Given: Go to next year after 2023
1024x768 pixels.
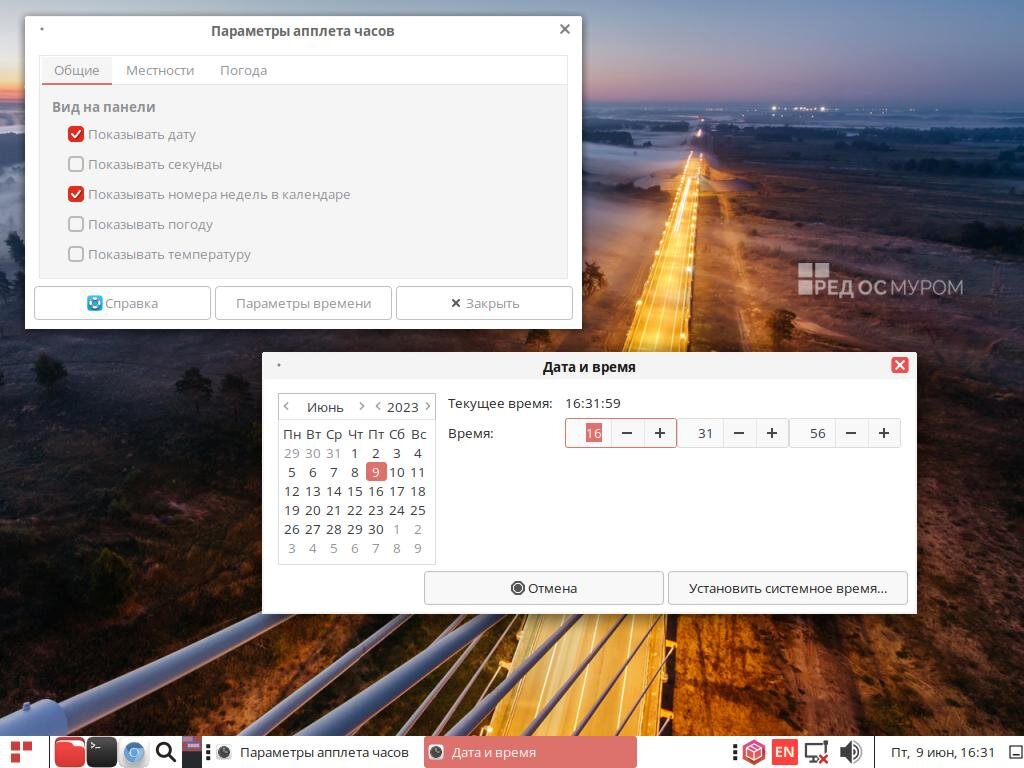Looking at the screenshot, I should pos(428,406).
